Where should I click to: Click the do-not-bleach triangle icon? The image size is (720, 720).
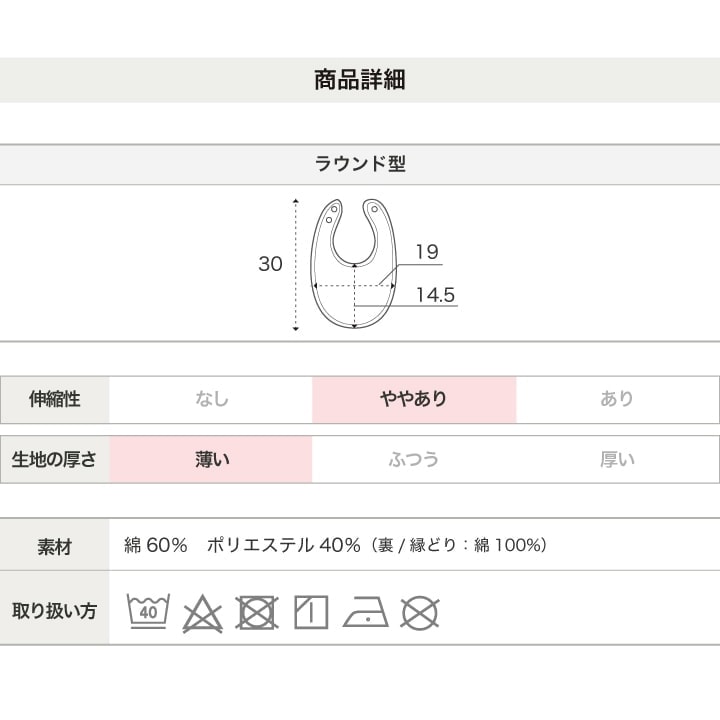(x=202, y=613)
